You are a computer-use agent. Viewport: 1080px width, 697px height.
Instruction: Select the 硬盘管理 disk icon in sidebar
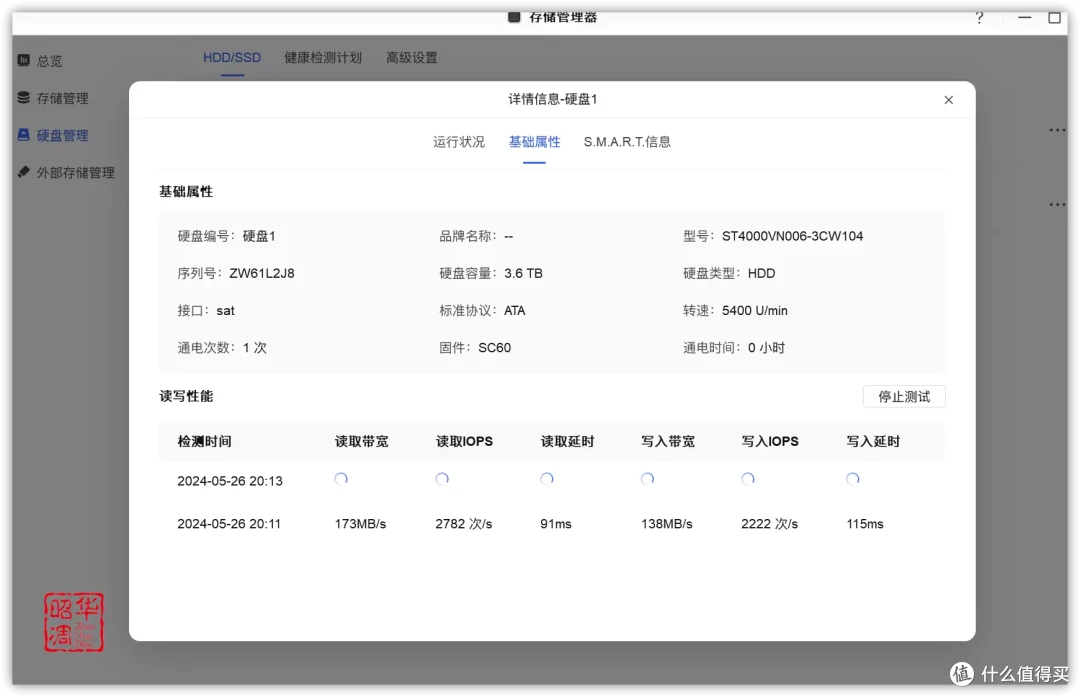[x=23, y=134]
